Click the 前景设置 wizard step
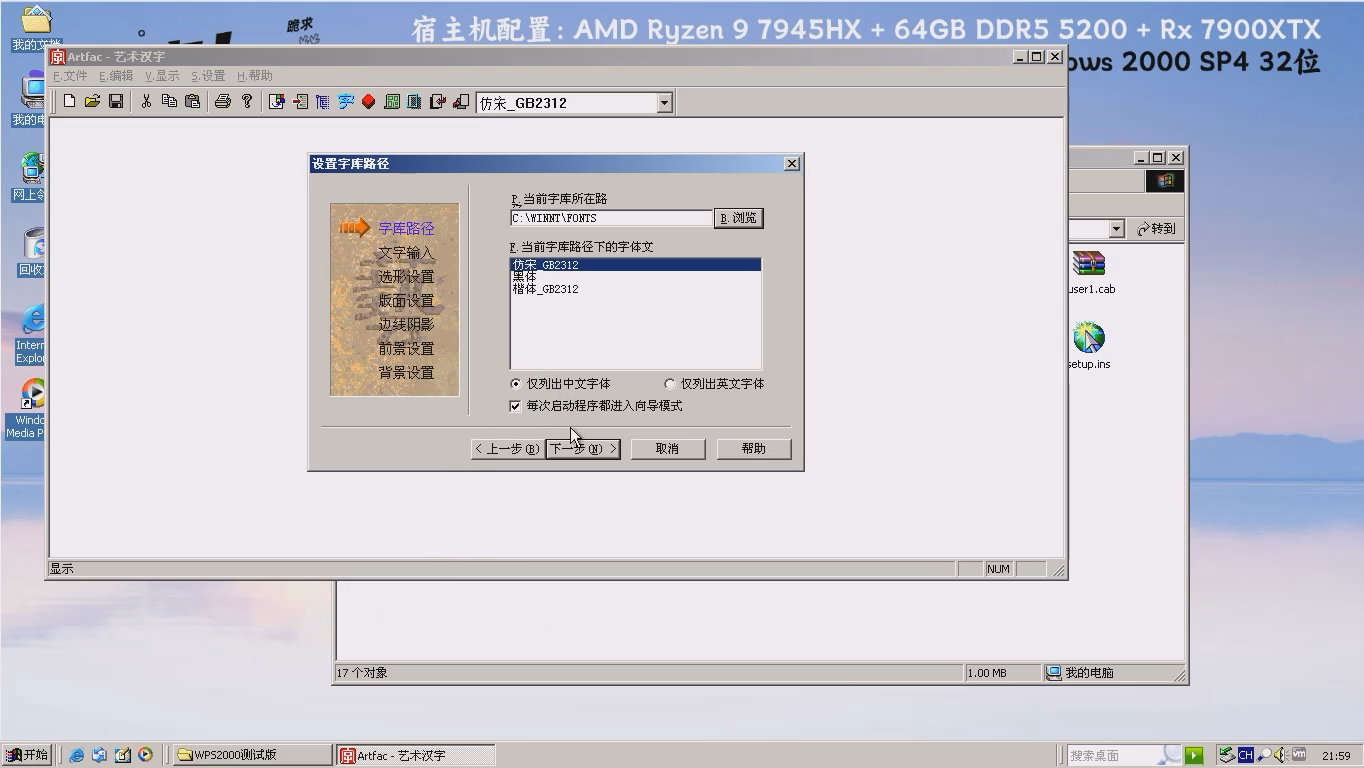Viewport: 1364px width, 768px height. click(x=406, y=349)
